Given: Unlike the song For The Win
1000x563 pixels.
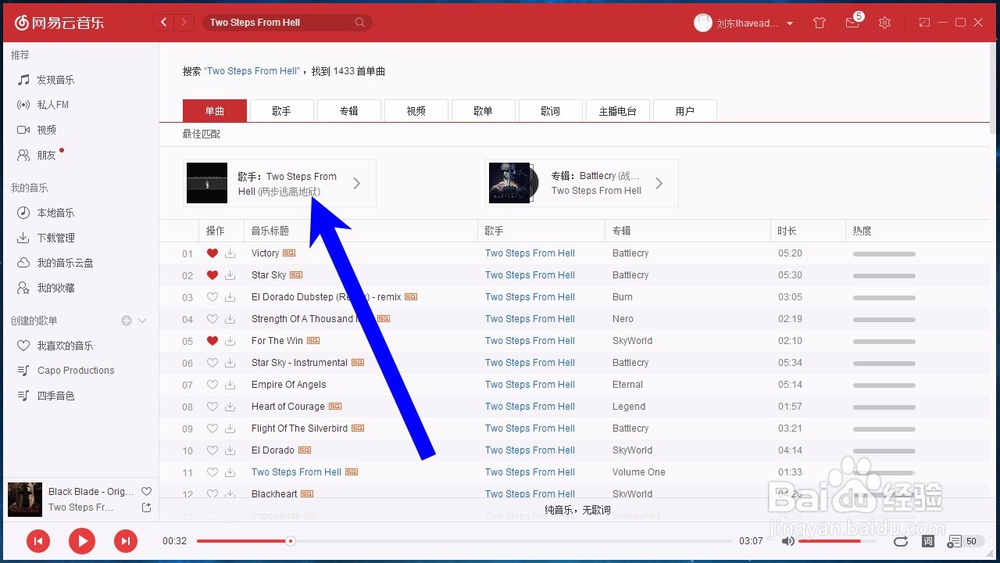Looking at the screenshot, I should tap(212, 340).
